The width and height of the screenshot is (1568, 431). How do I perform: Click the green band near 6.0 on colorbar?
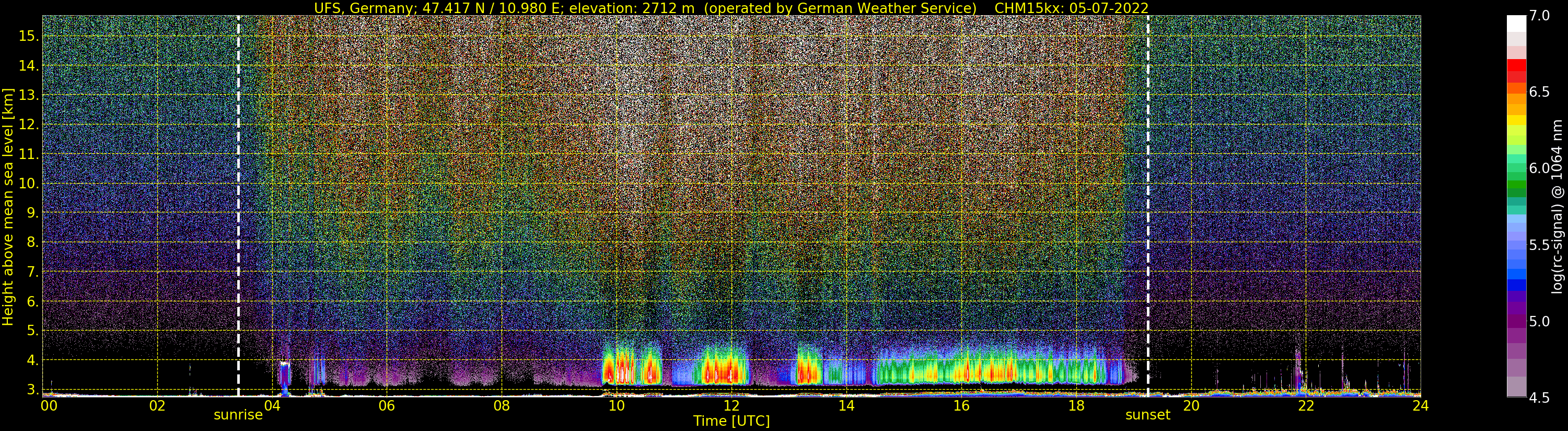coord(1516,177)
